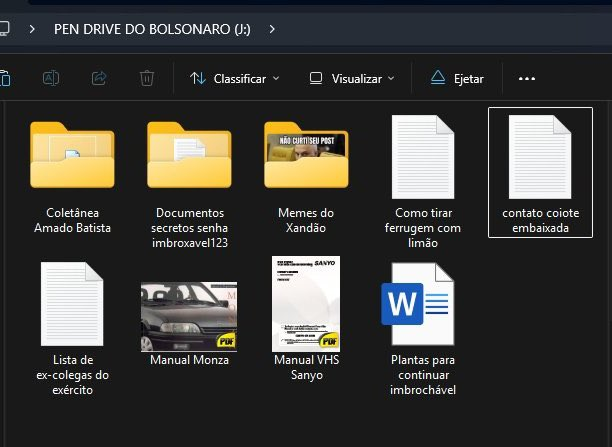Select Lista de ex-colegas do exército file icon

coord(72,304)
